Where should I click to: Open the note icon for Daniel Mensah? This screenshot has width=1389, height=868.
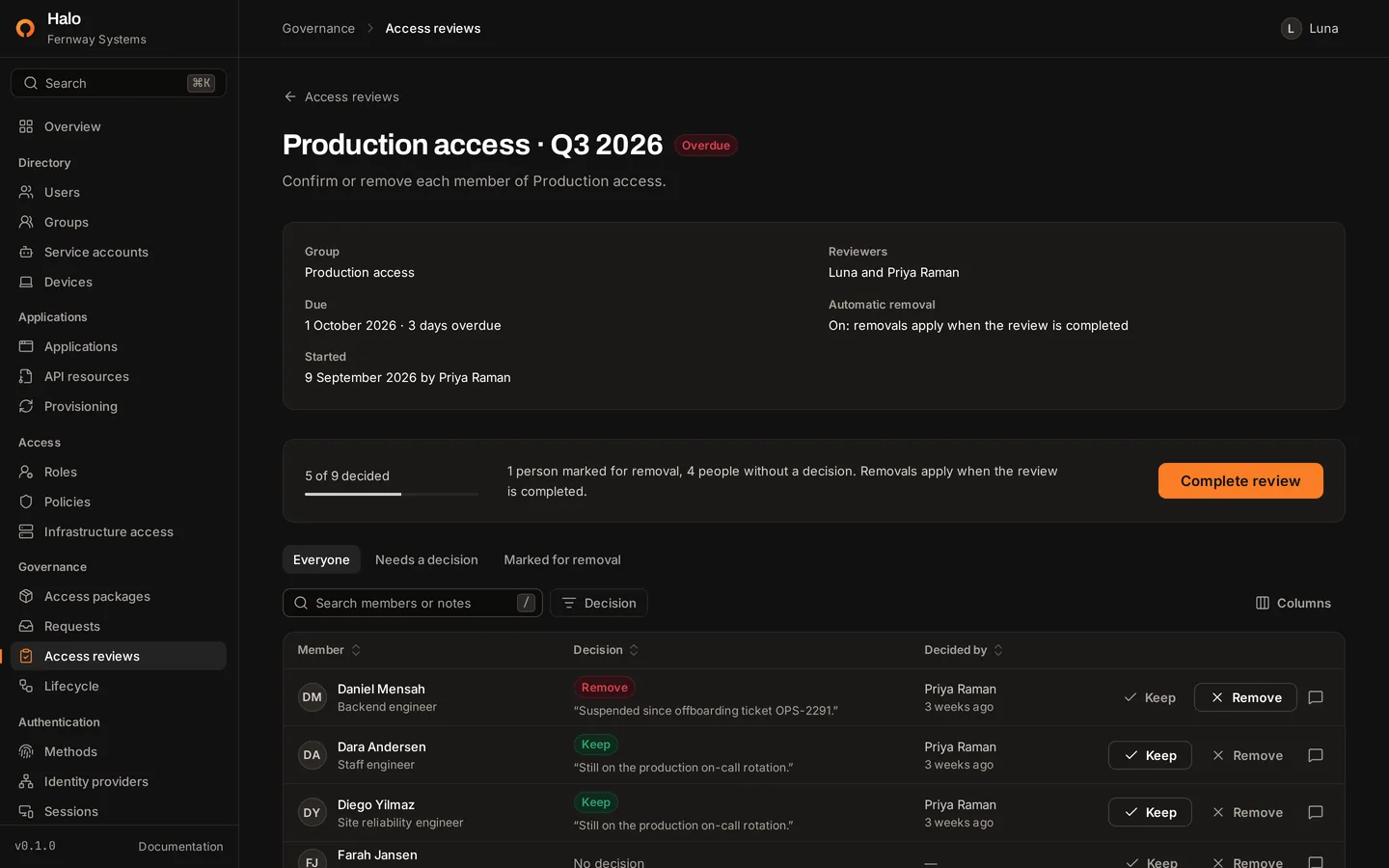point(1316,697)
